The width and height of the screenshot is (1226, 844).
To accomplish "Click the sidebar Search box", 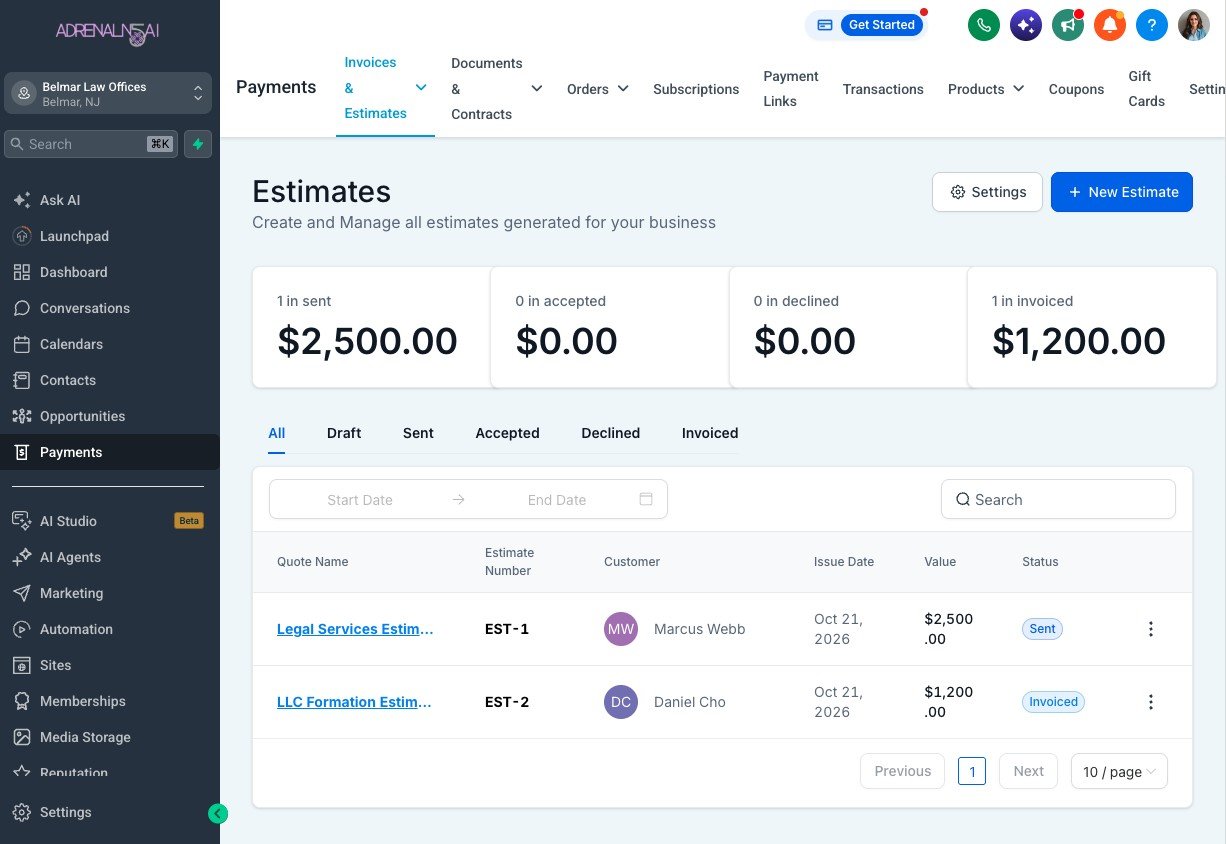I will point(91,144).
